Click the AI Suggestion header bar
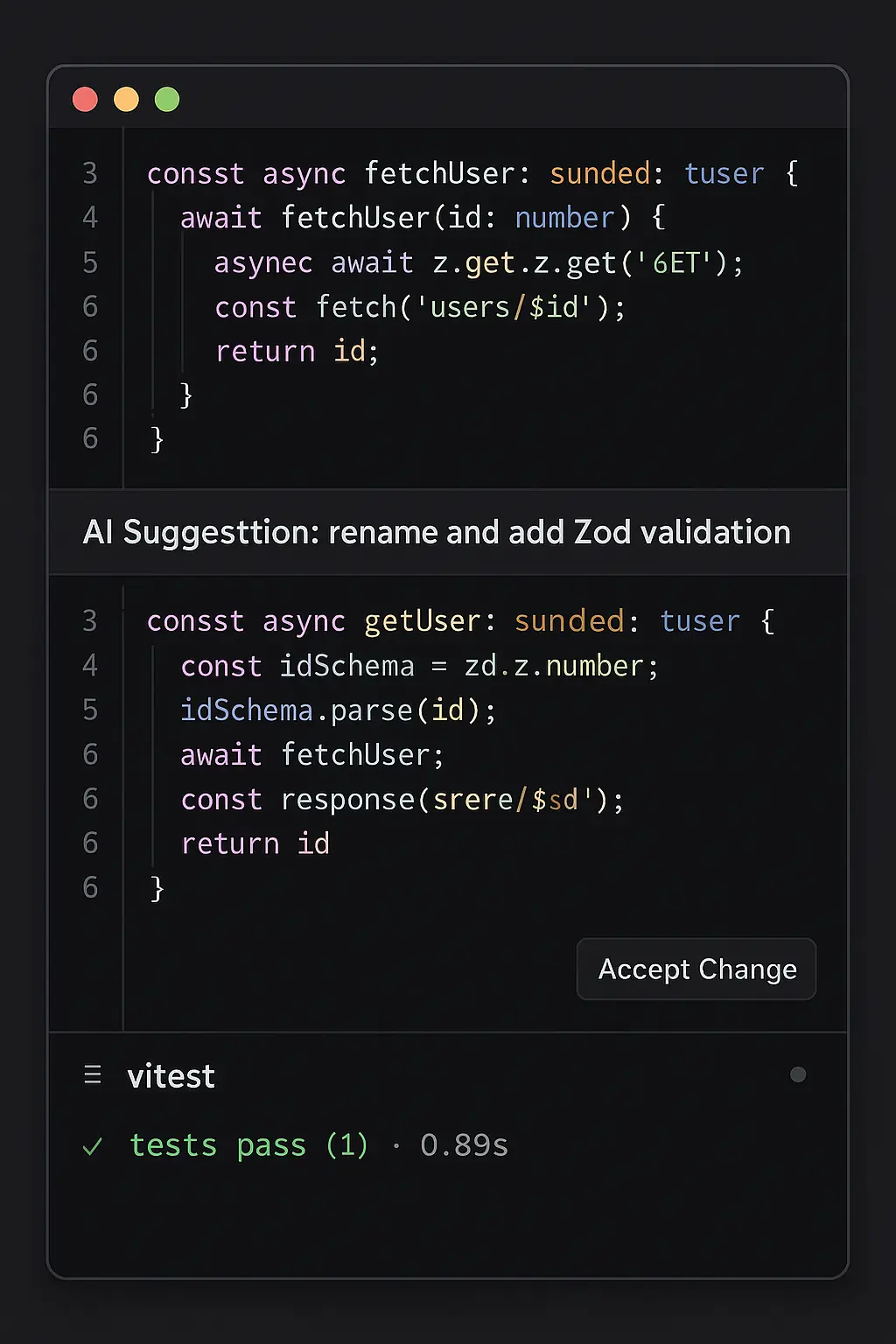This screenshot has width=896, height=1344. (x=437, y=532)
